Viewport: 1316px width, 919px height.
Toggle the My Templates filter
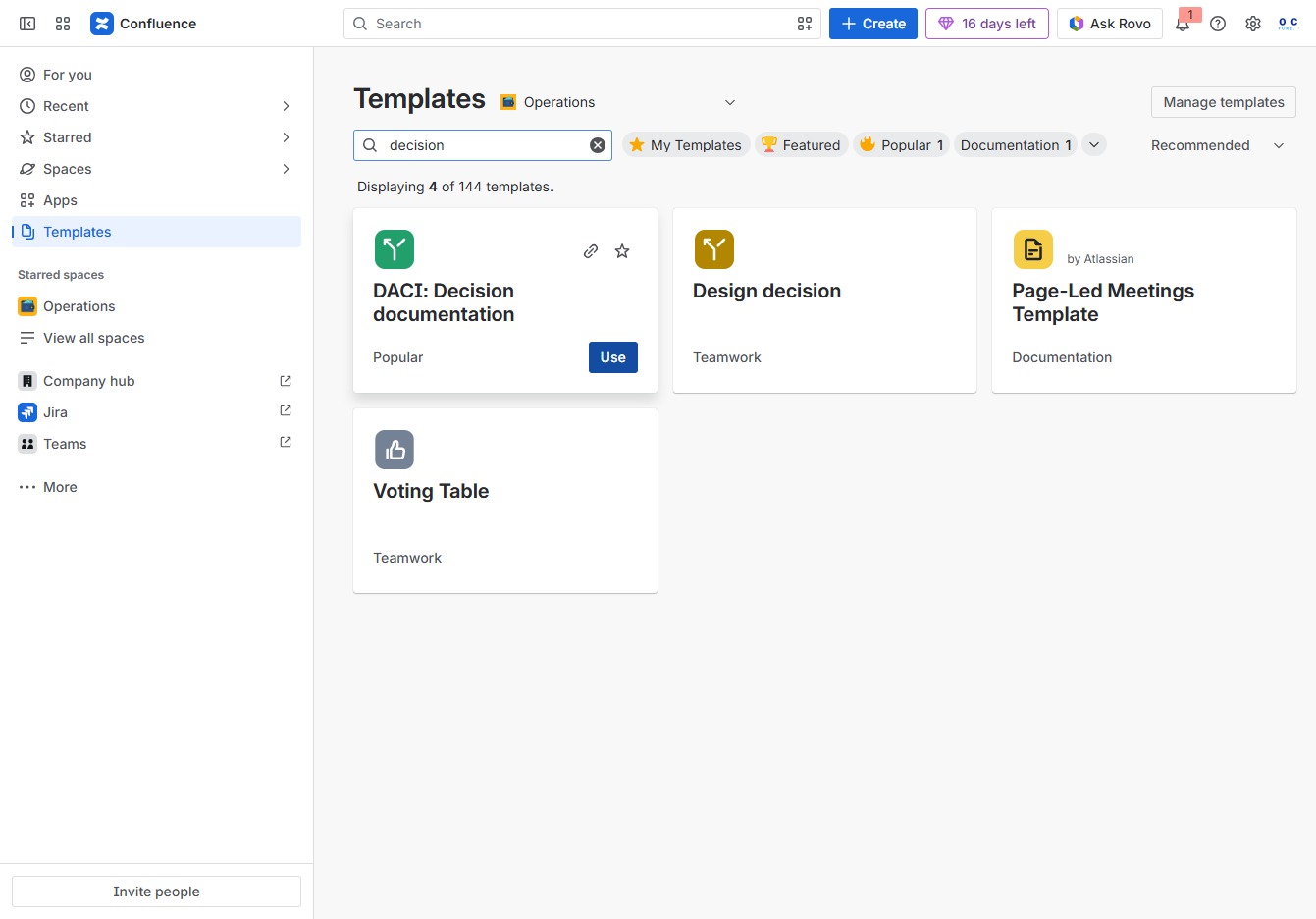(x=686, y=145)
